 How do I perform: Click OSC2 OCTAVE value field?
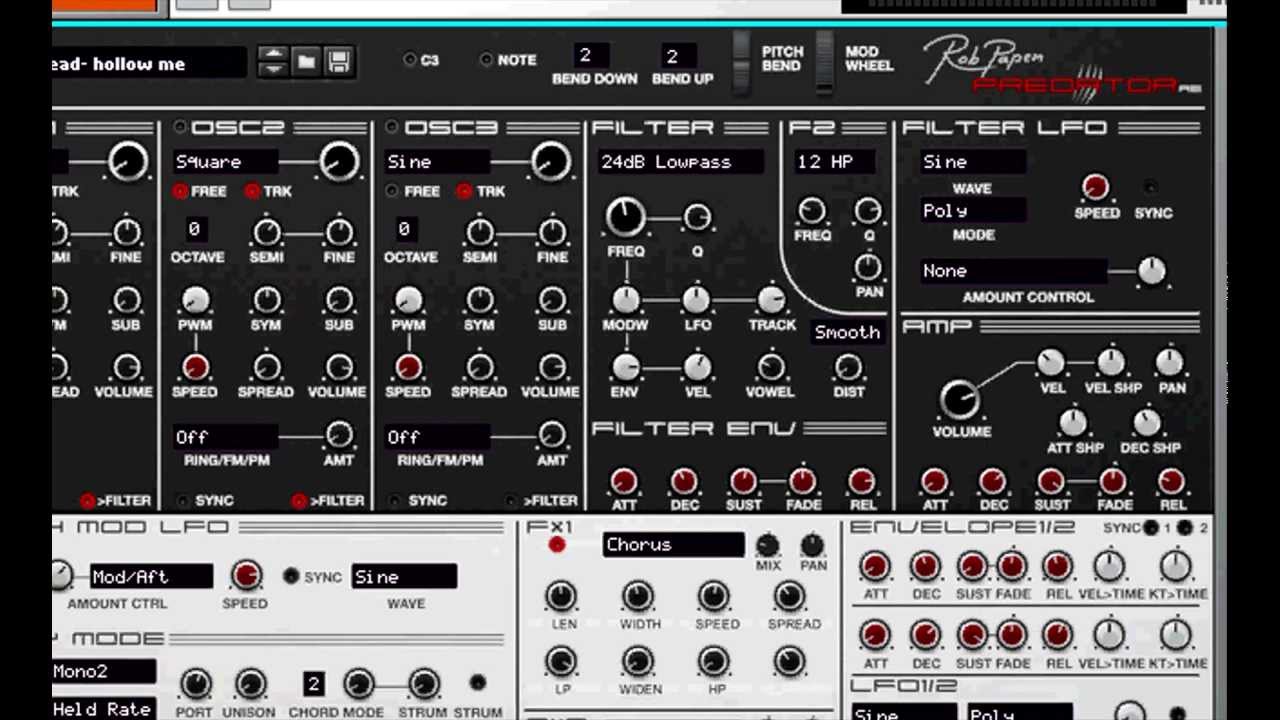pos(194,229)
